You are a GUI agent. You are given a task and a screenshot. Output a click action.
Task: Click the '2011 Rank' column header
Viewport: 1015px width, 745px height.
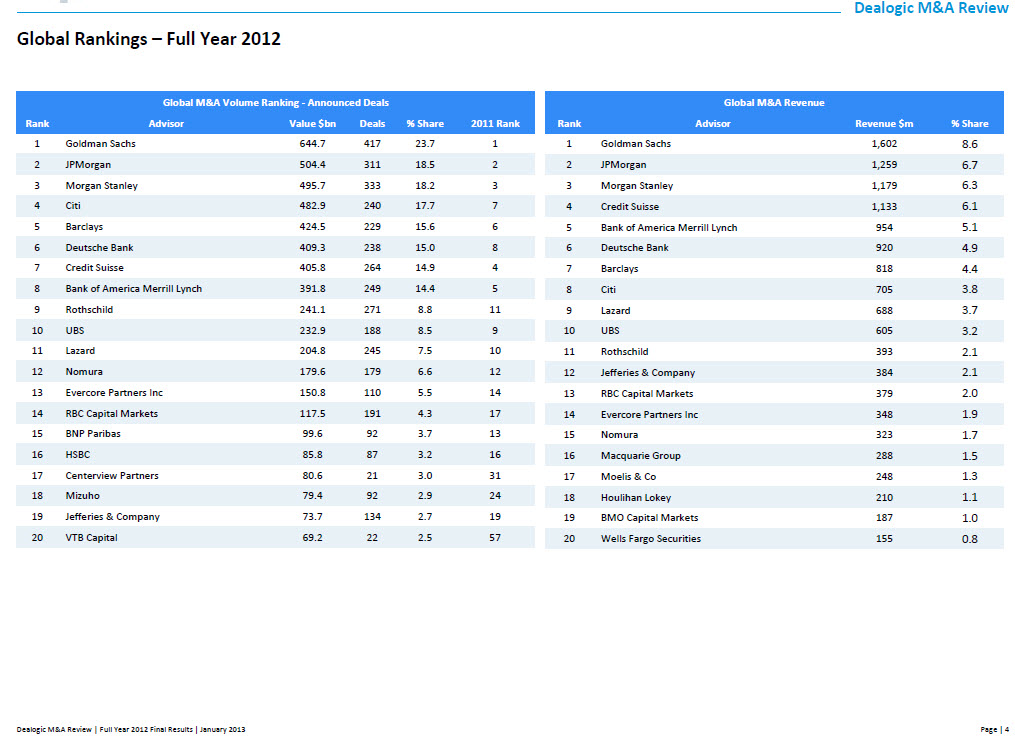(x=495, y=123)
